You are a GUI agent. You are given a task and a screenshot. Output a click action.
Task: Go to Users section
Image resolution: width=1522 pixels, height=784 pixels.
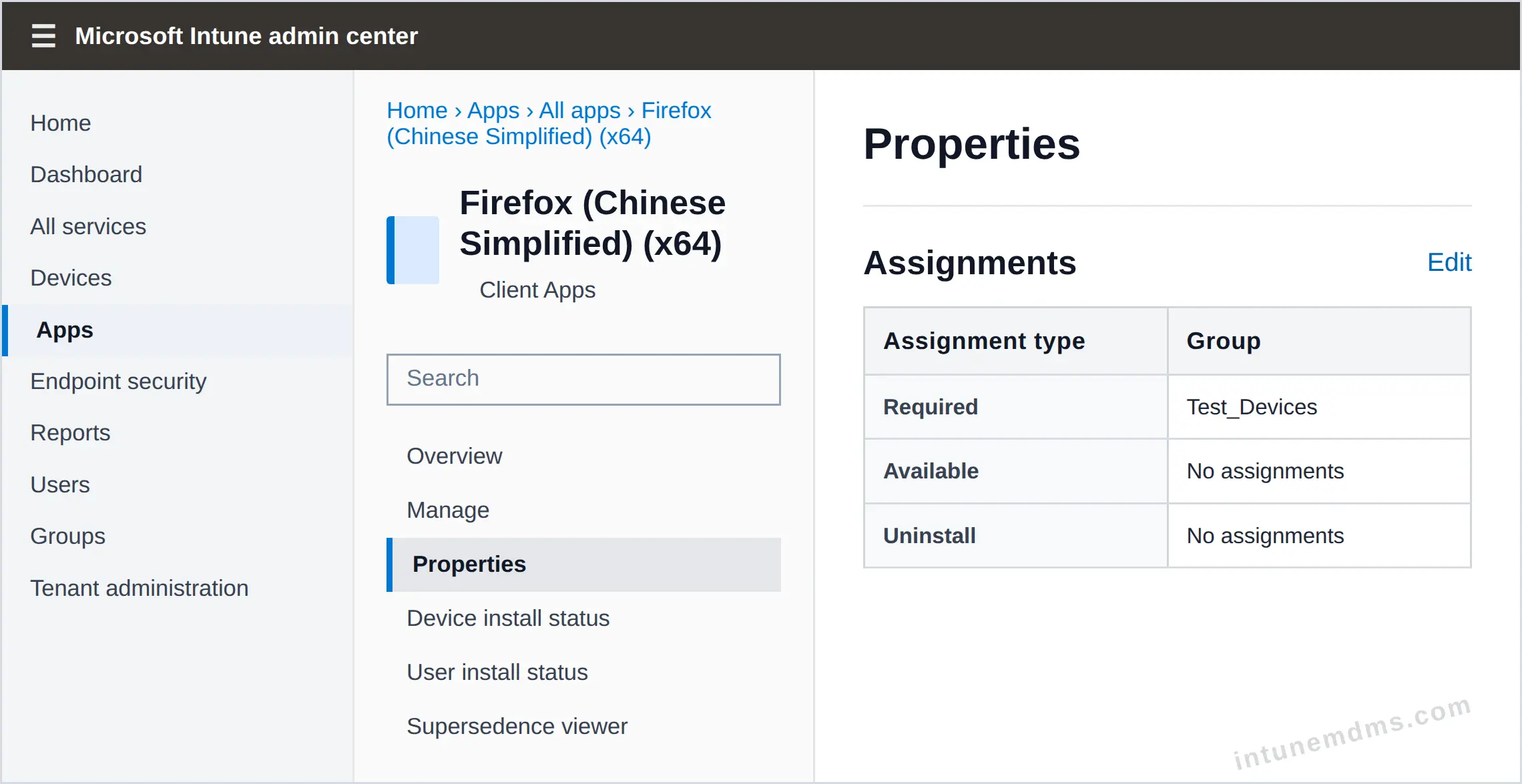[60, 485]
